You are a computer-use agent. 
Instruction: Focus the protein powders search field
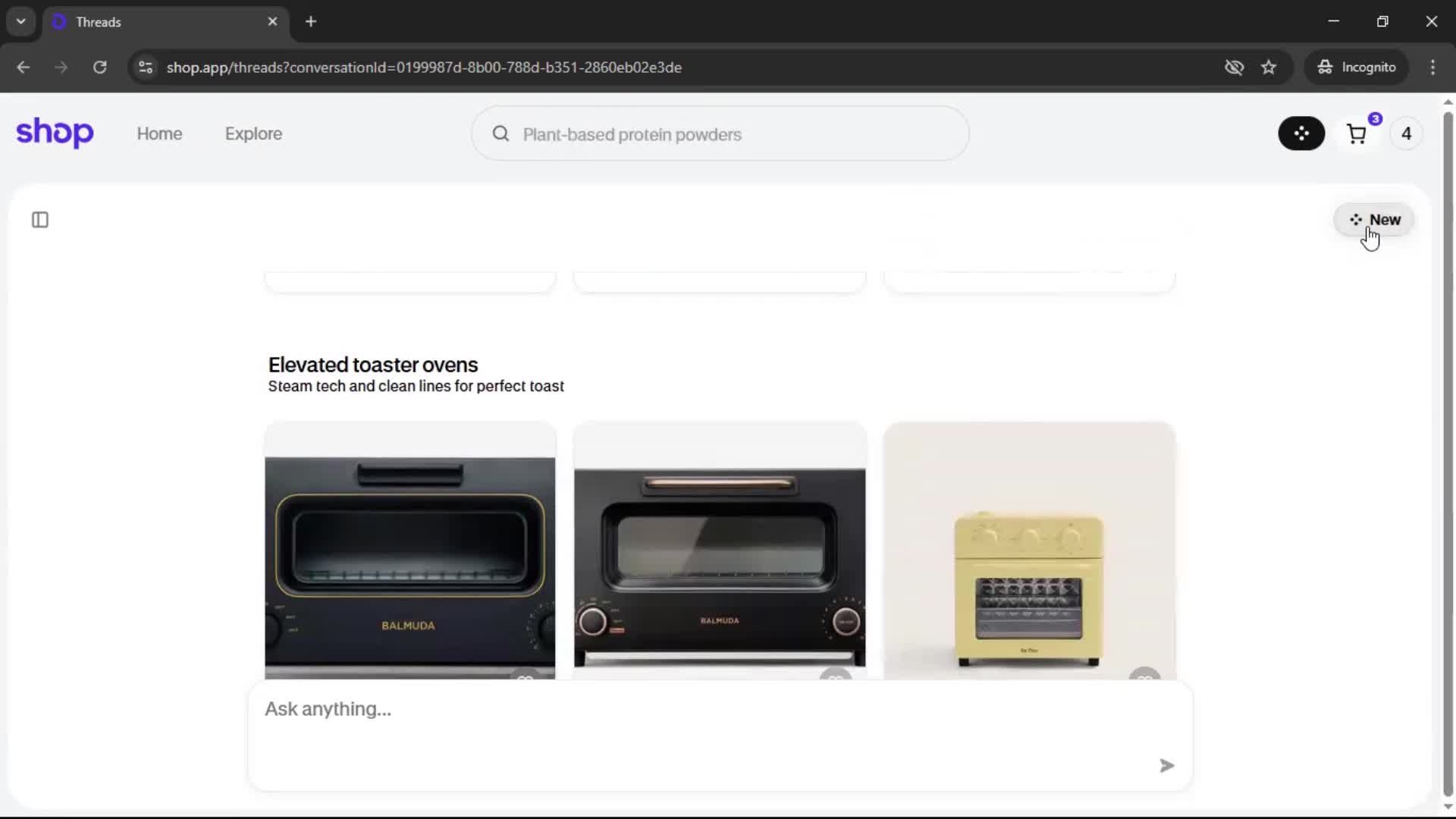click(x=720, y=134)
